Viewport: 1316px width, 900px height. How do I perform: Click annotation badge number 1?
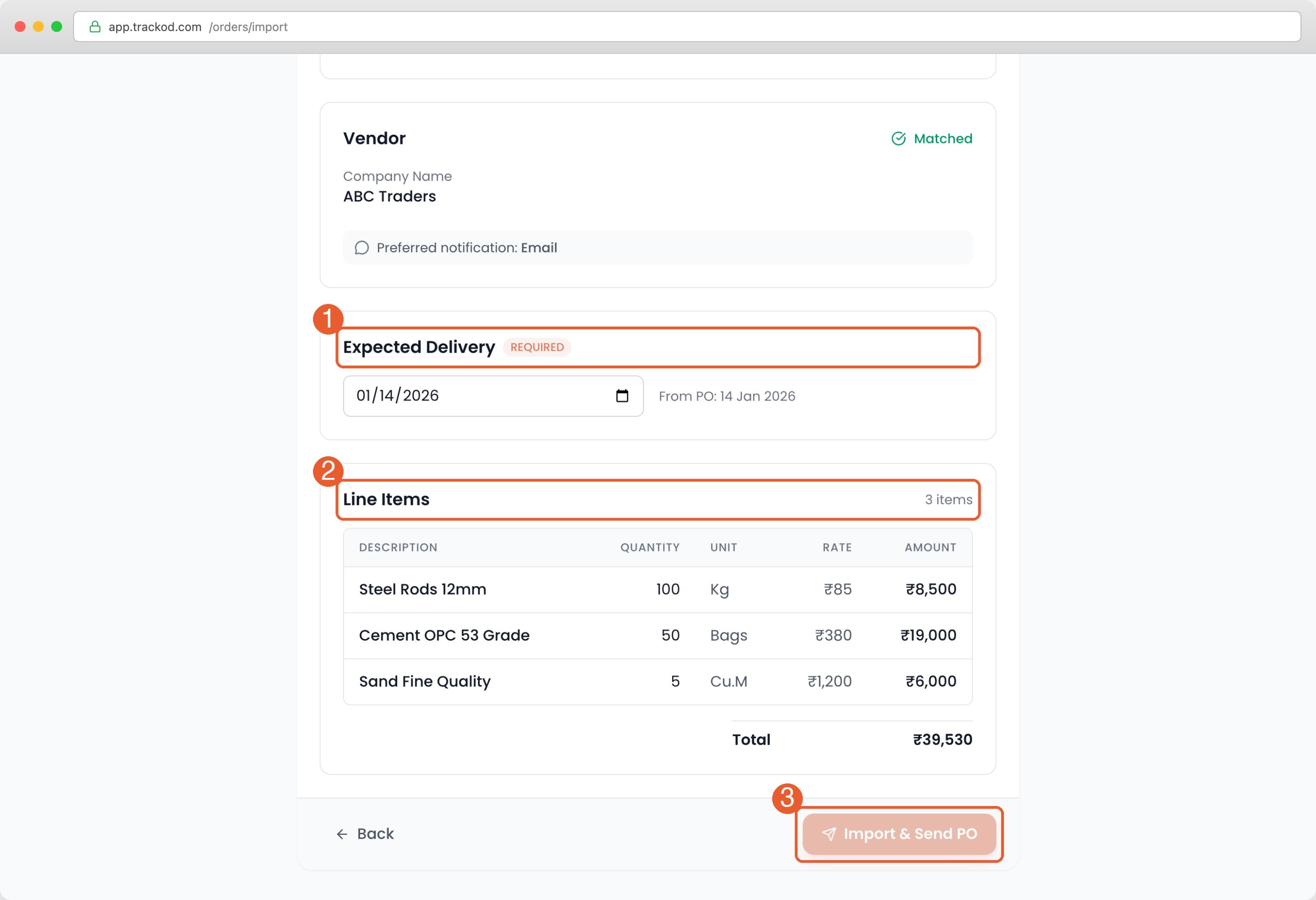click(x=328, y=319)
